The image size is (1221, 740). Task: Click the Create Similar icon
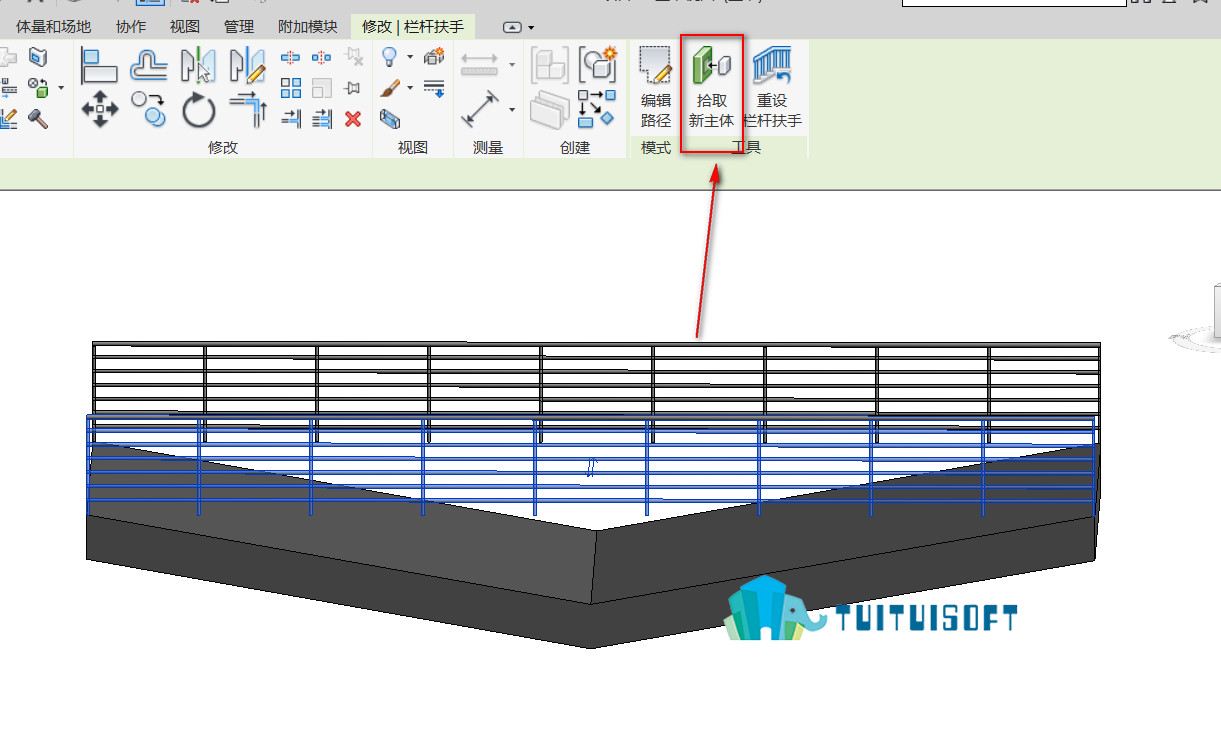point(598,108)
